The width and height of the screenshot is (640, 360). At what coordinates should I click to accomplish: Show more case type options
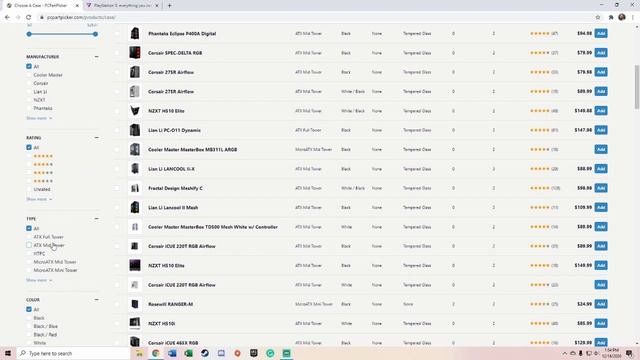(x=39, y=280)
